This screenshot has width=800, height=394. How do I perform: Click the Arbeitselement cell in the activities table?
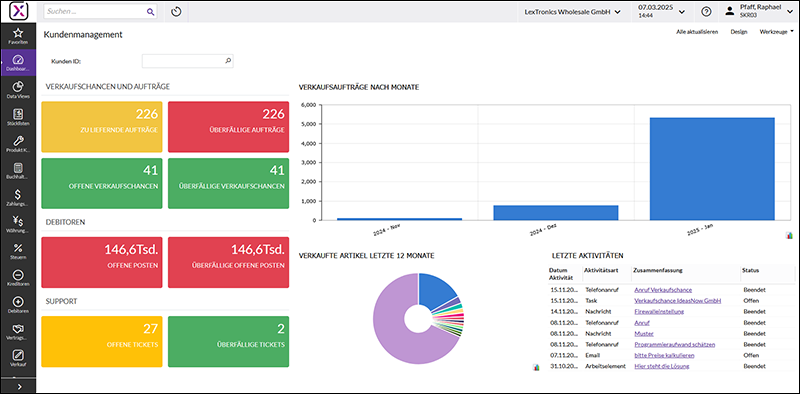point(605,366)
